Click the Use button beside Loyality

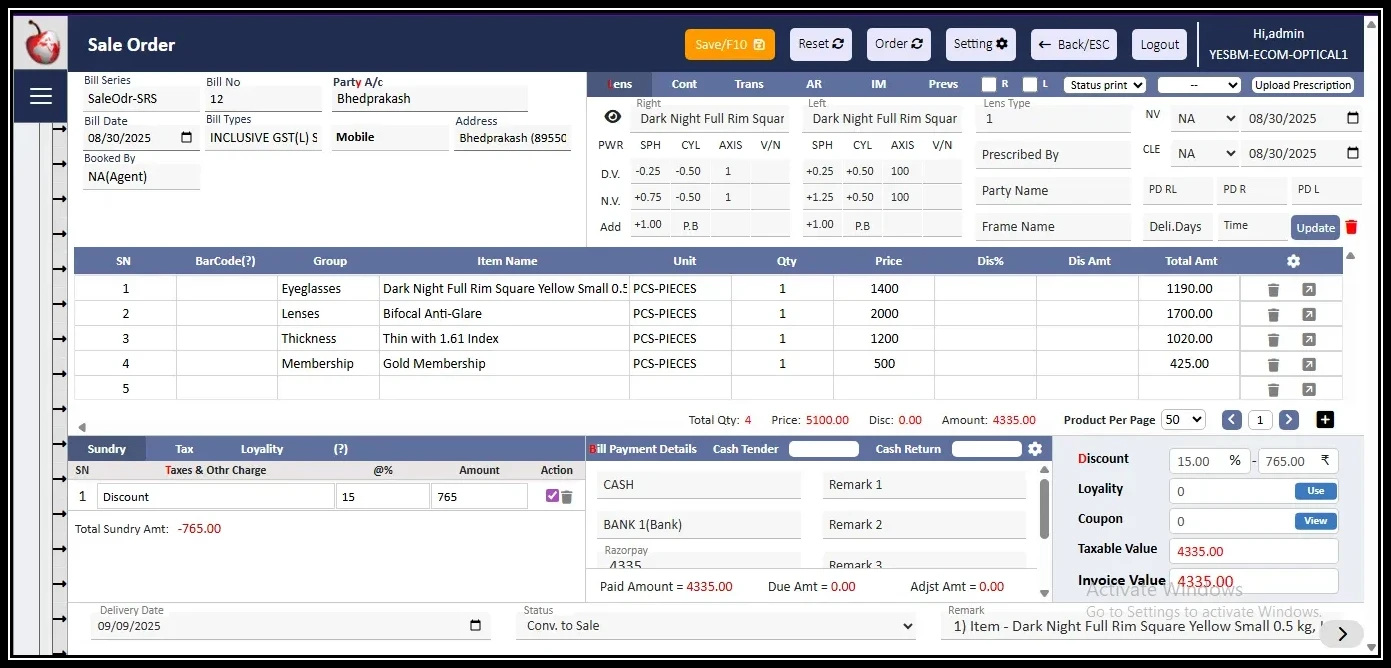1315,490
